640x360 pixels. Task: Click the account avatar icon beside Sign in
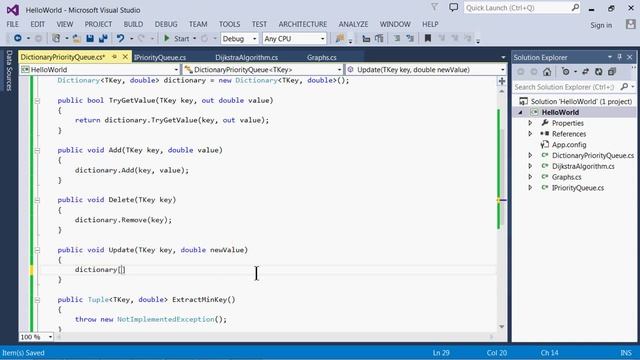631,24
